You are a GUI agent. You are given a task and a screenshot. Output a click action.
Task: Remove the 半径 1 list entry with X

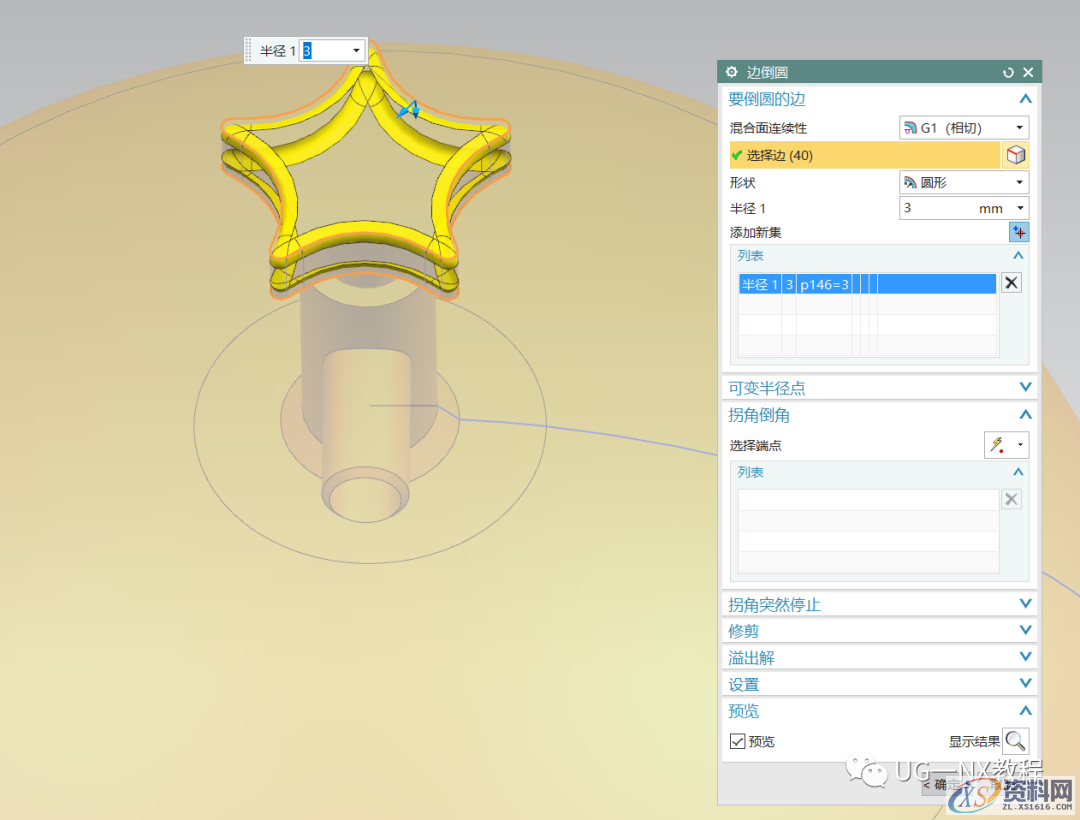[1011, 283]
